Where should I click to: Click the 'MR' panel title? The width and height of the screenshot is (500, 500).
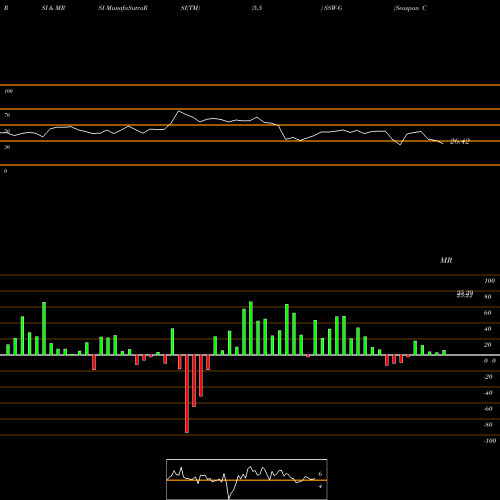click(446, 260)
